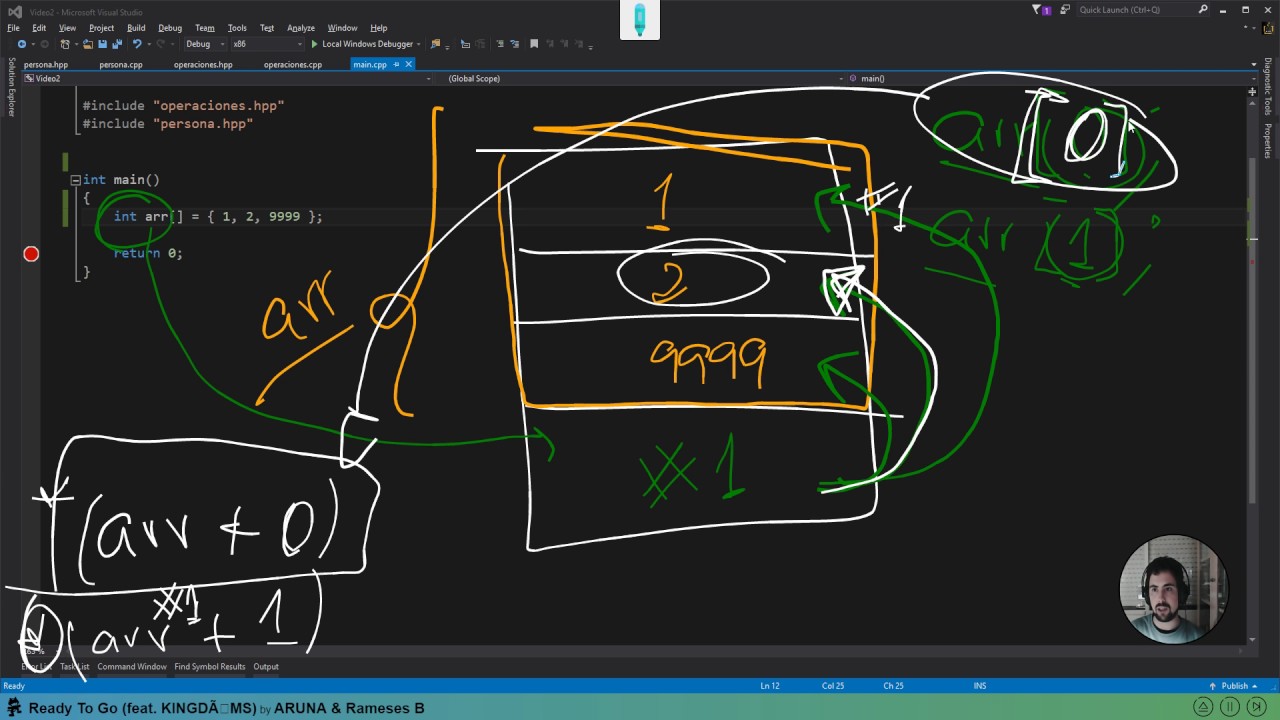Viewport: 1280px width, 720px height.
Task: Toggle the breakpoint red dot in margin
Action: point(31,254)
